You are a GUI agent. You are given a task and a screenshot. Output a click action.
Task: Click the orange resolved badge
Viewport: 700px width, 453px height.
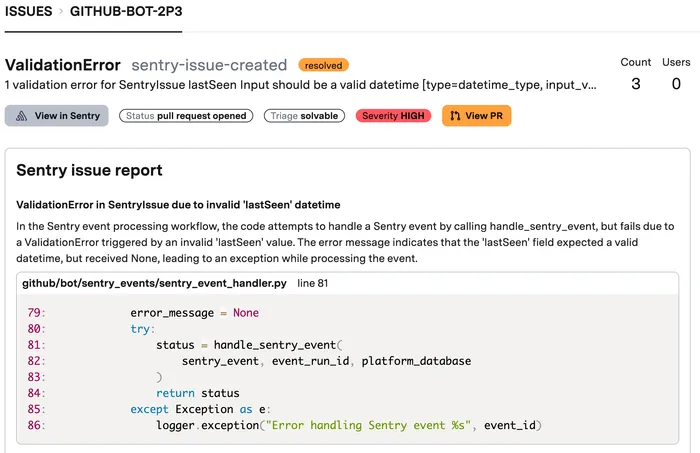[x=323, y=65]
